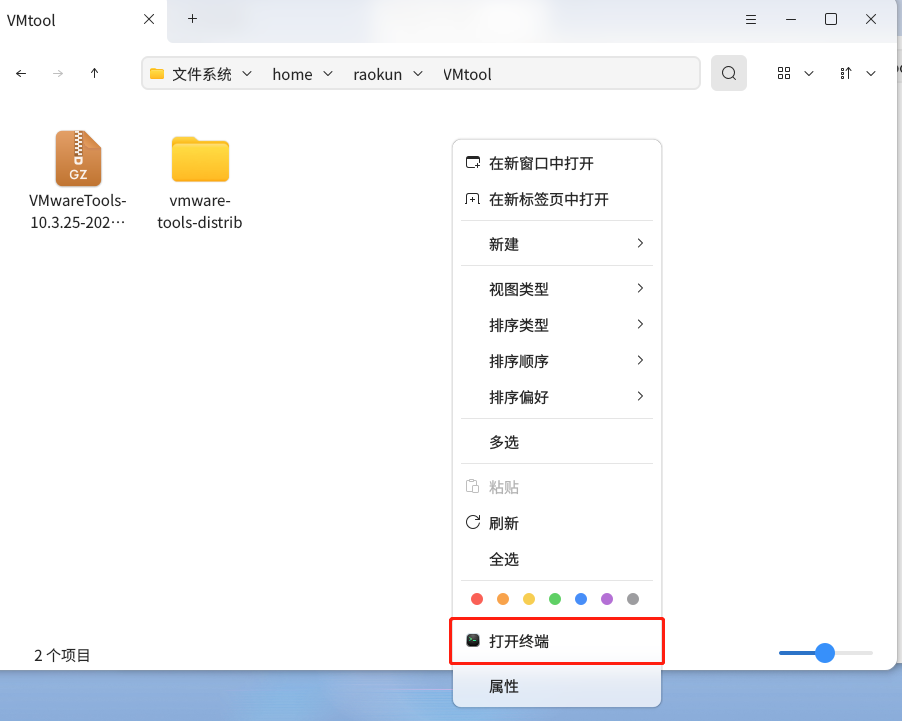Click the new window icon in menu
The width and height of the screenshot is (902, 721).
coord(473,163)
